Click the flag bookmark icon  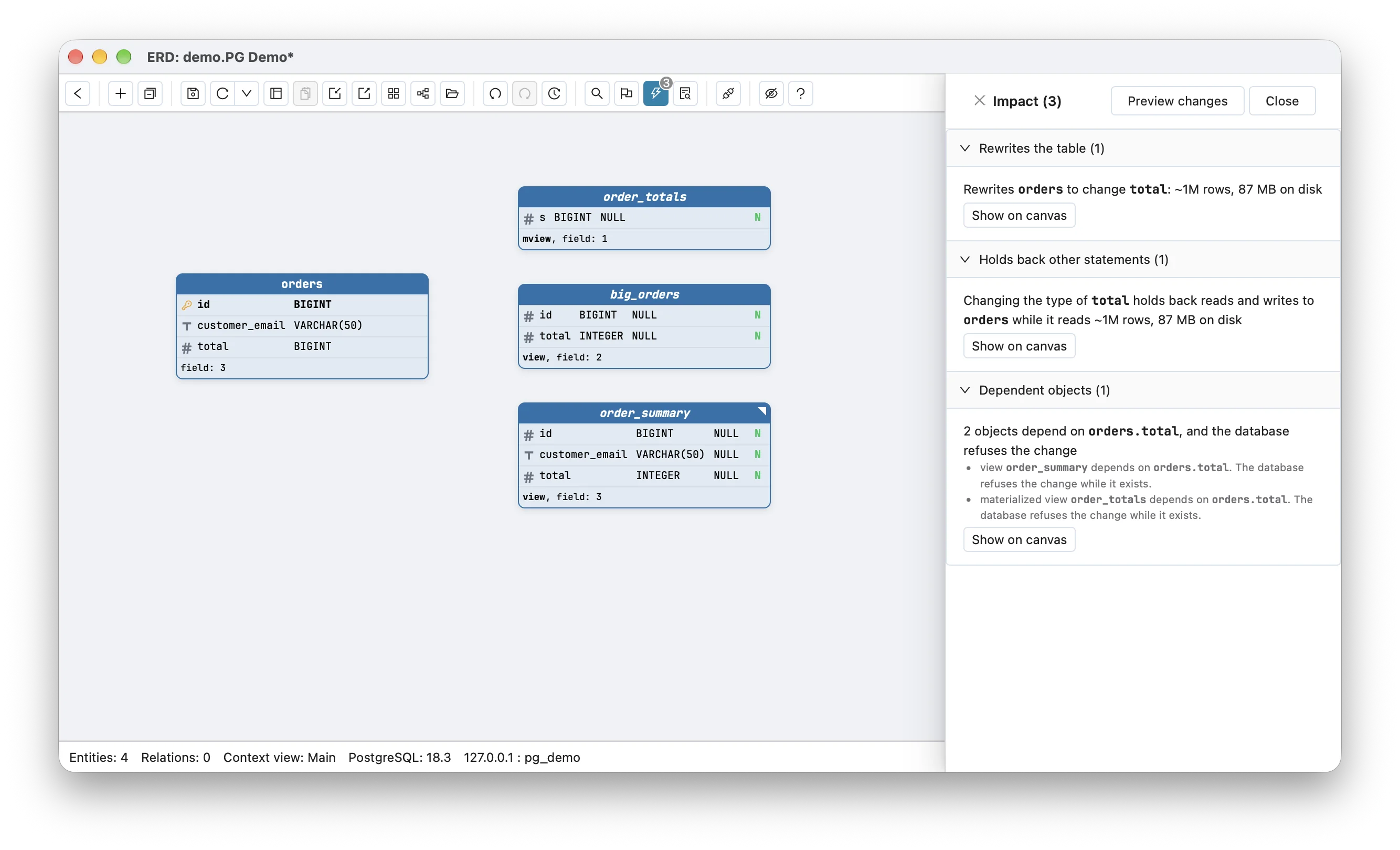click(627, 93)
